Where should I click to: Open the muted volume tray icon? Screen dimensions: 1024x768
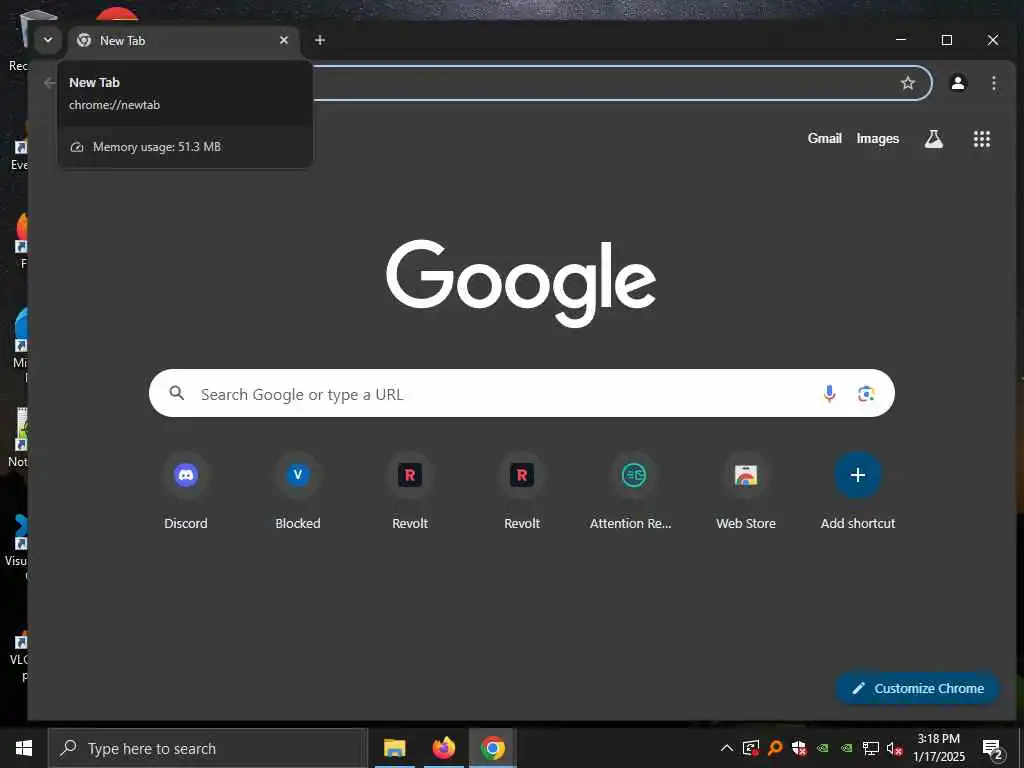point(894,748)
